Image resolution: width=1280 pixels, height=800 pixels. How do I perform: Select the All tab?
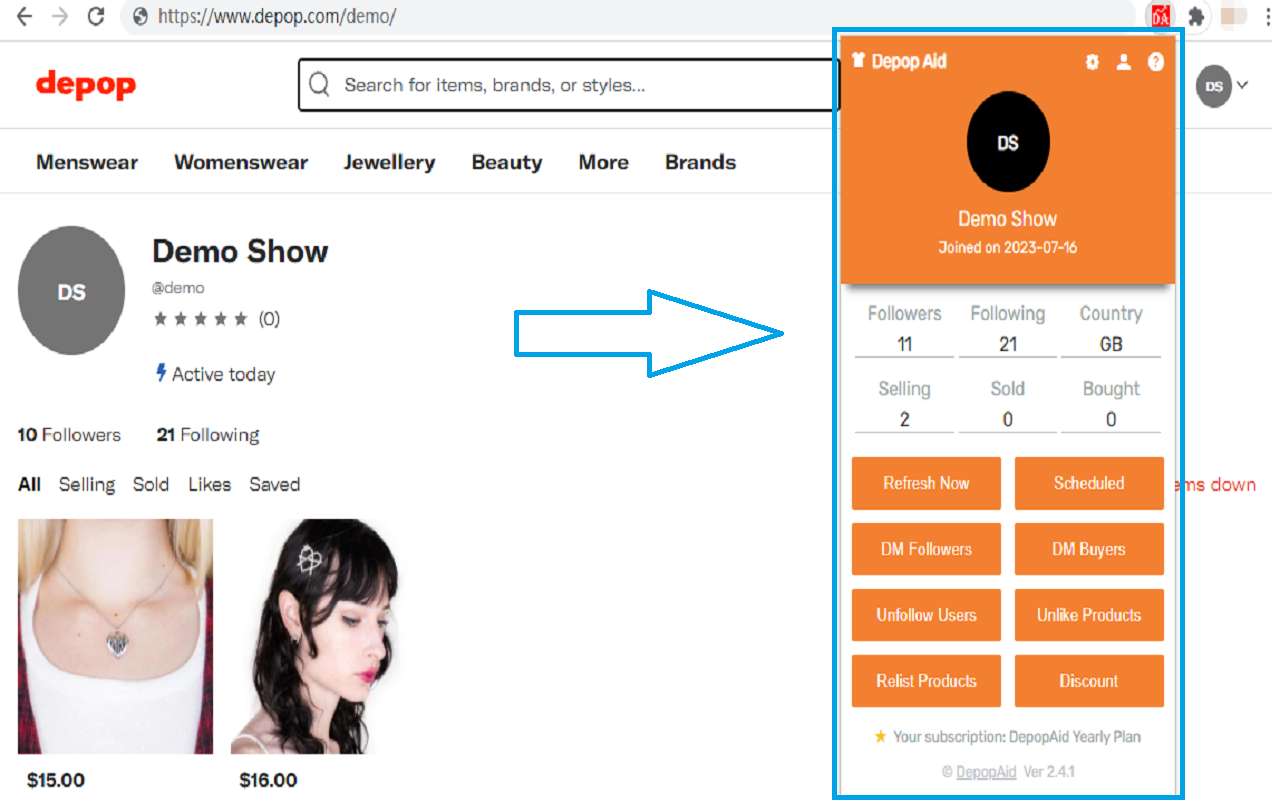tap(29, 484)
